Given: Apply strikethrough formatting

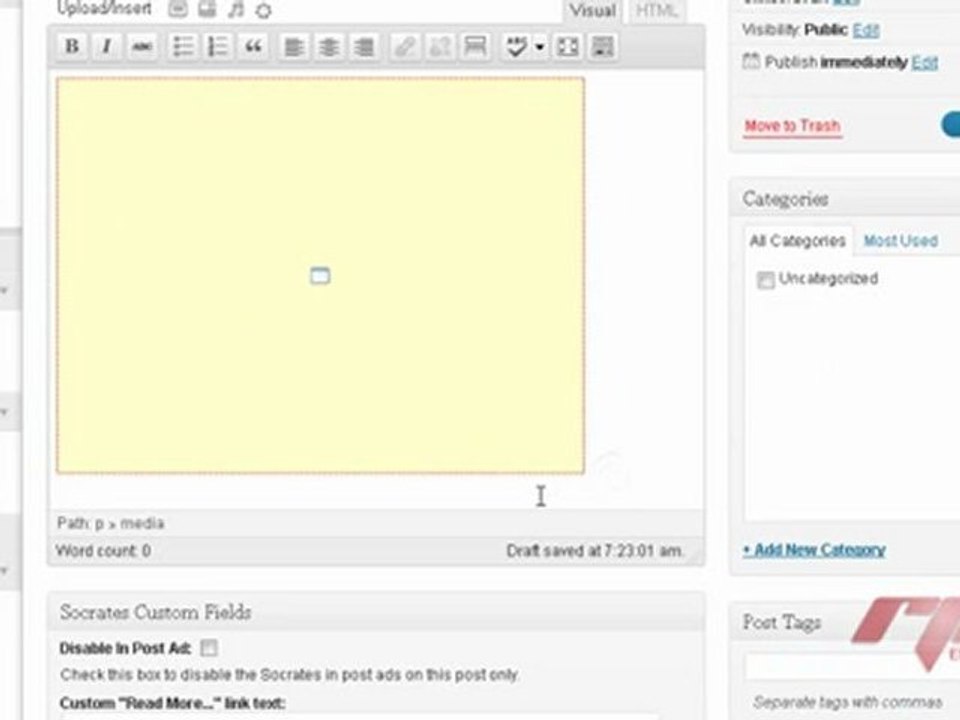Looking at the screenshot, I should coord(142,47).
